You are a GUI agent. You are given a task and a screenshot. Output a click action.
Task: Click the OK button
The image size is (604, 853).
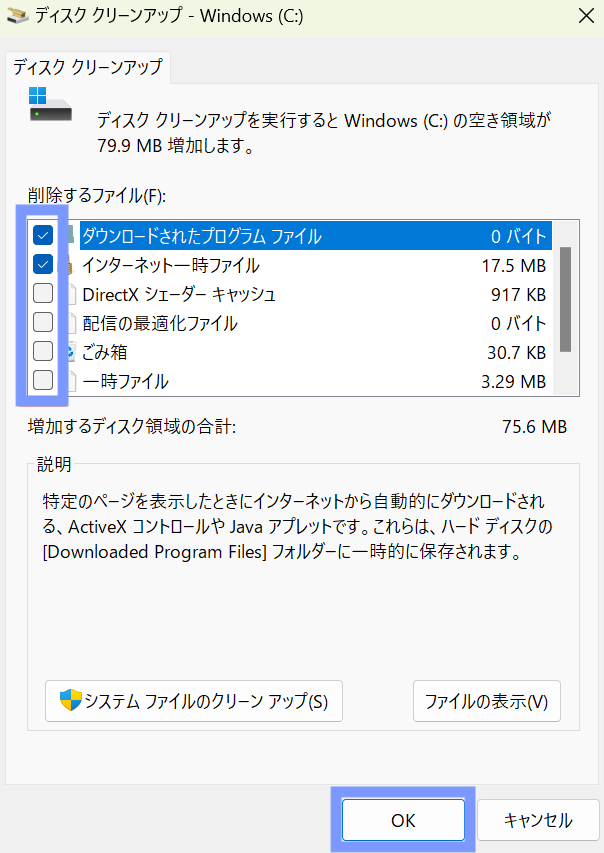(403, 820)
